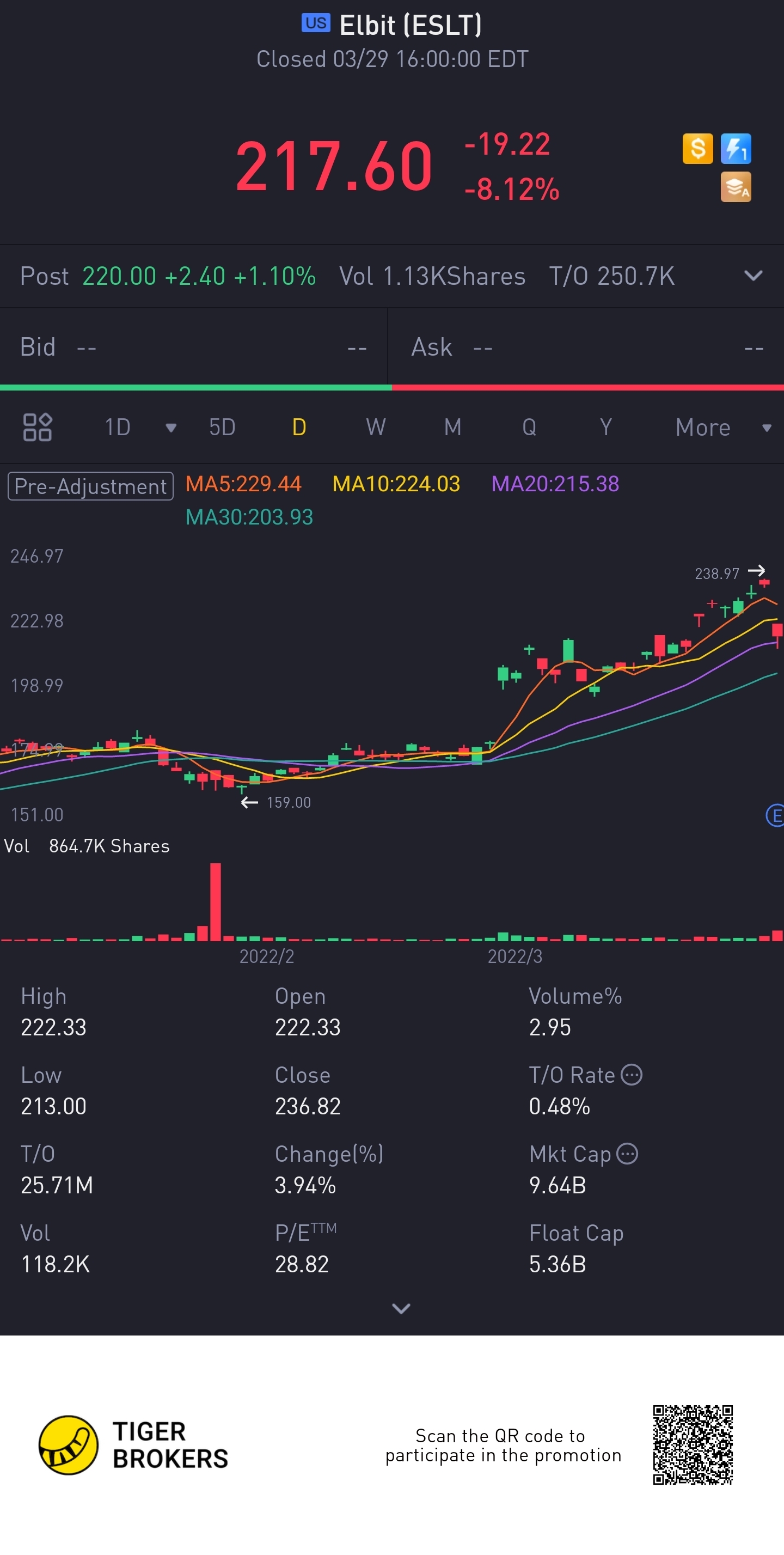Tap the MA30:203.93 indicator label
The height and width of the screenshot is (1555, 784).
click(249, 517)
